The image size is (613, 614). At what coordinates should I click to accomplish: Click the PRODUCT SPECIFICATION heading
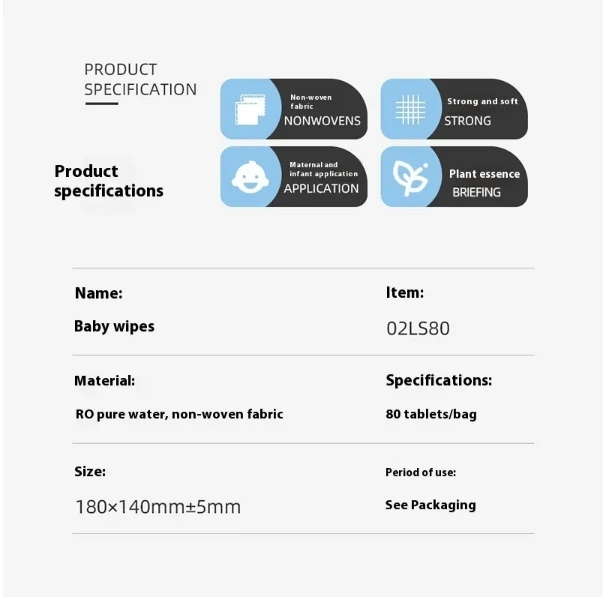pyautogui.click(x=140, y=80)
